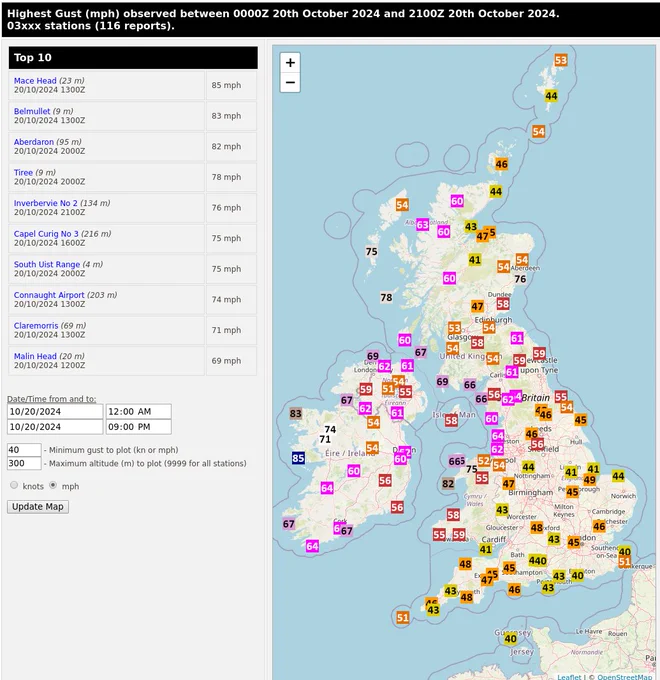Click the 58 mph marker near Dundee
This screenshot has height=680, width=660.
pyautogui.click(x=503, y=304)
